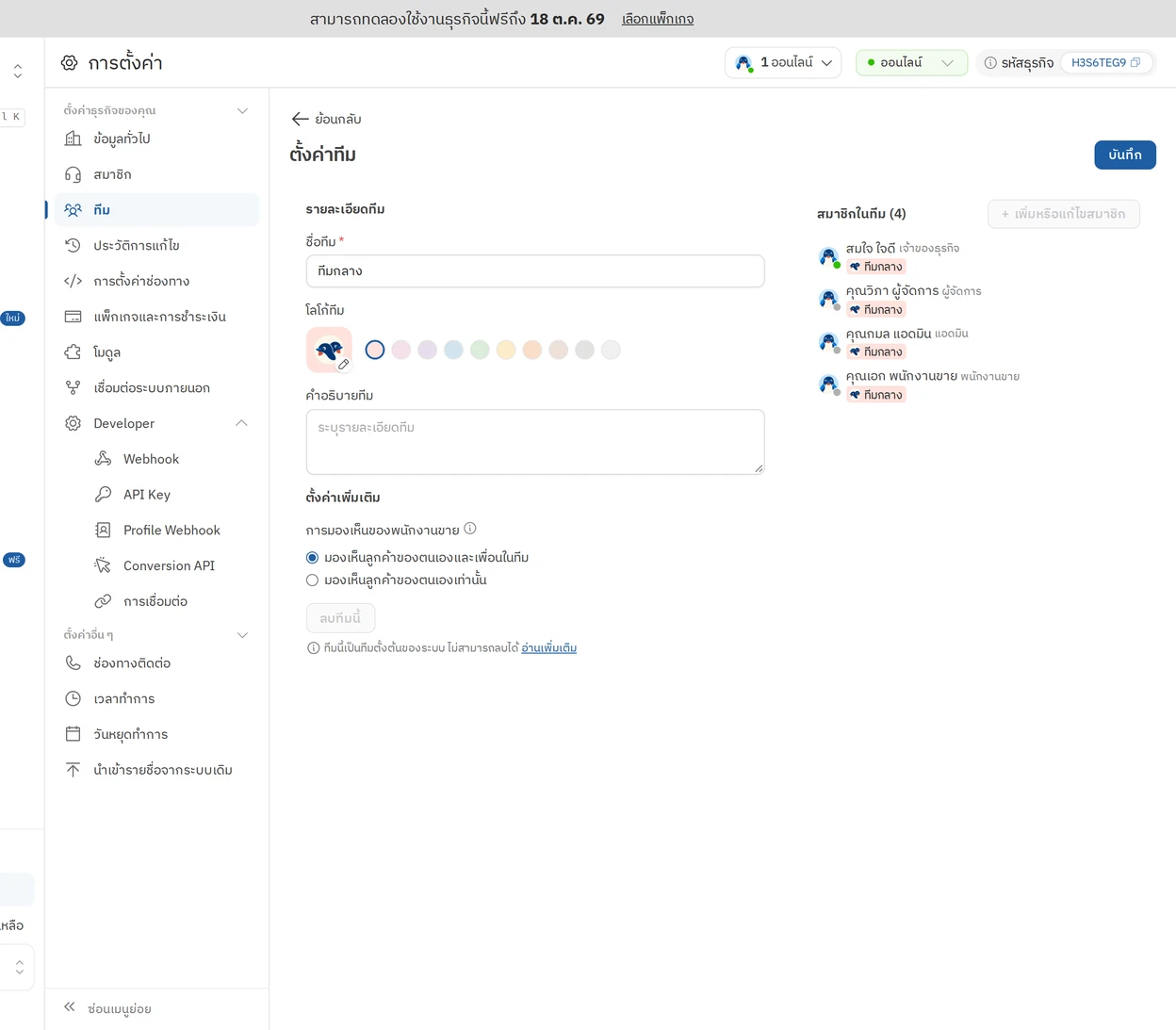Select the Conversion API cursor icon
The image size is (1176, 1030).
click(103, 565)
